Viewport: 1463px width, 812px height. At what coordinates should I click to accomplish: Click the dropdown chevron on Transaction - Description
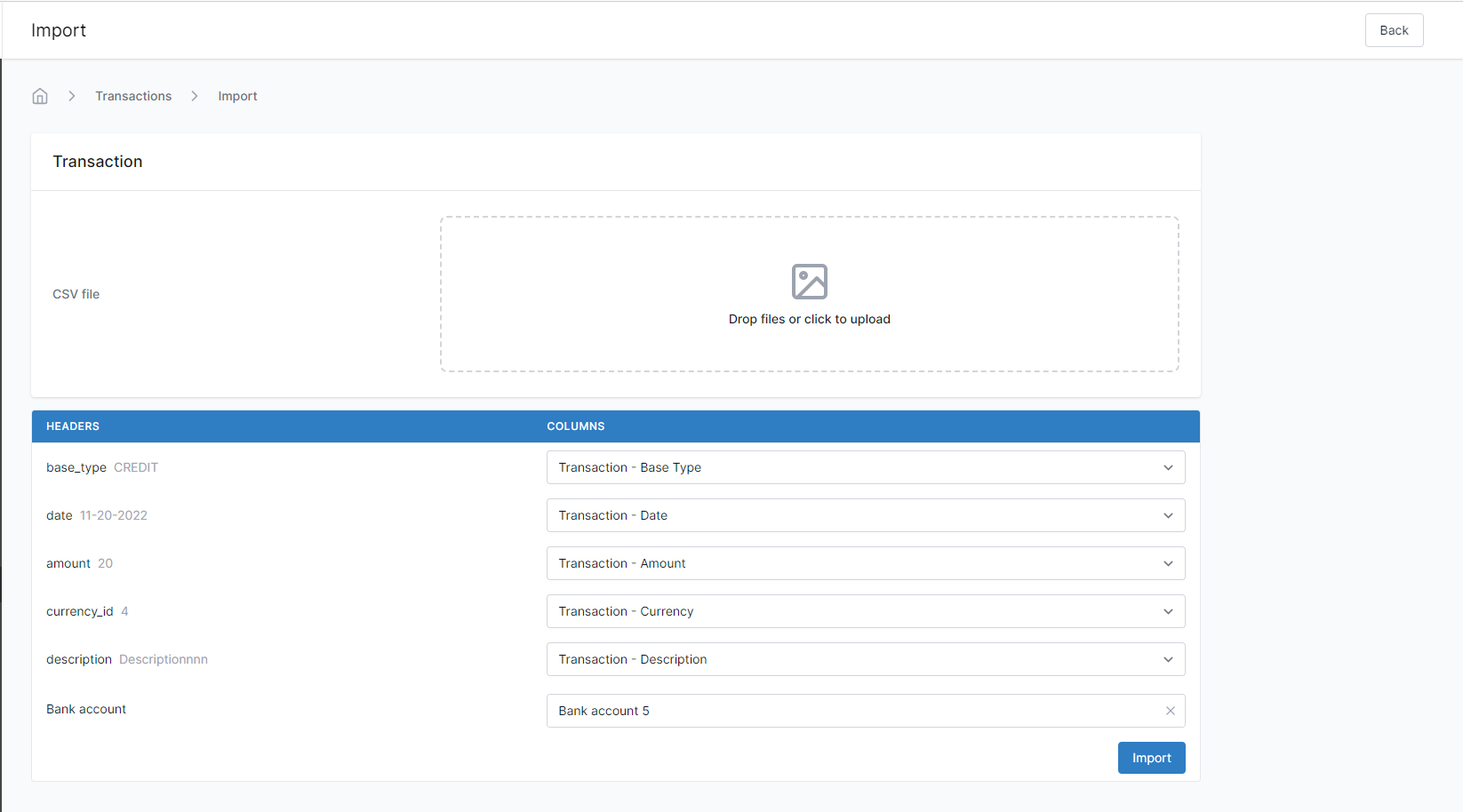[1168, 659]
